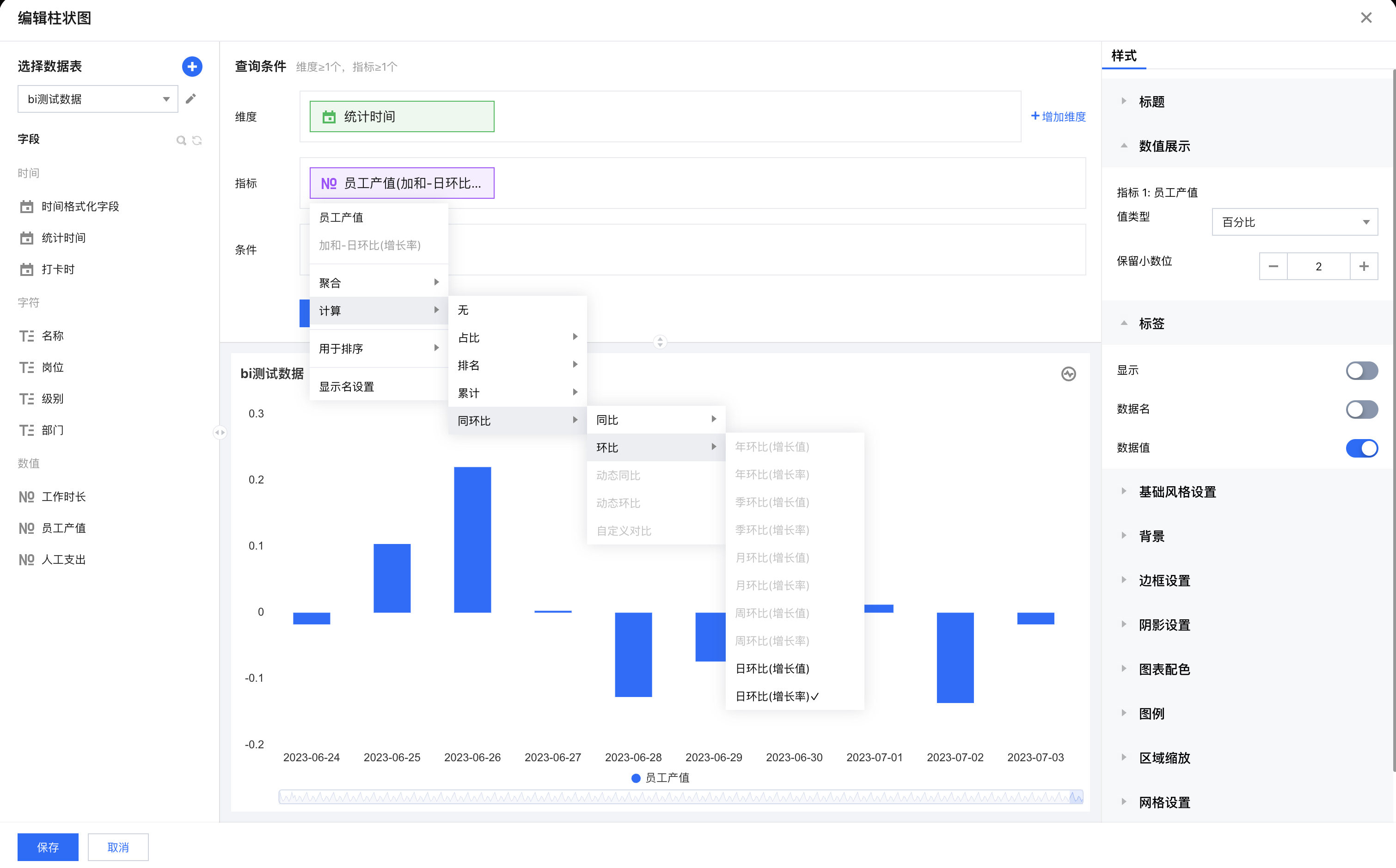Screen dimensions: 1396x868
Task: Click the refresh fields icon
Action: 197,140
